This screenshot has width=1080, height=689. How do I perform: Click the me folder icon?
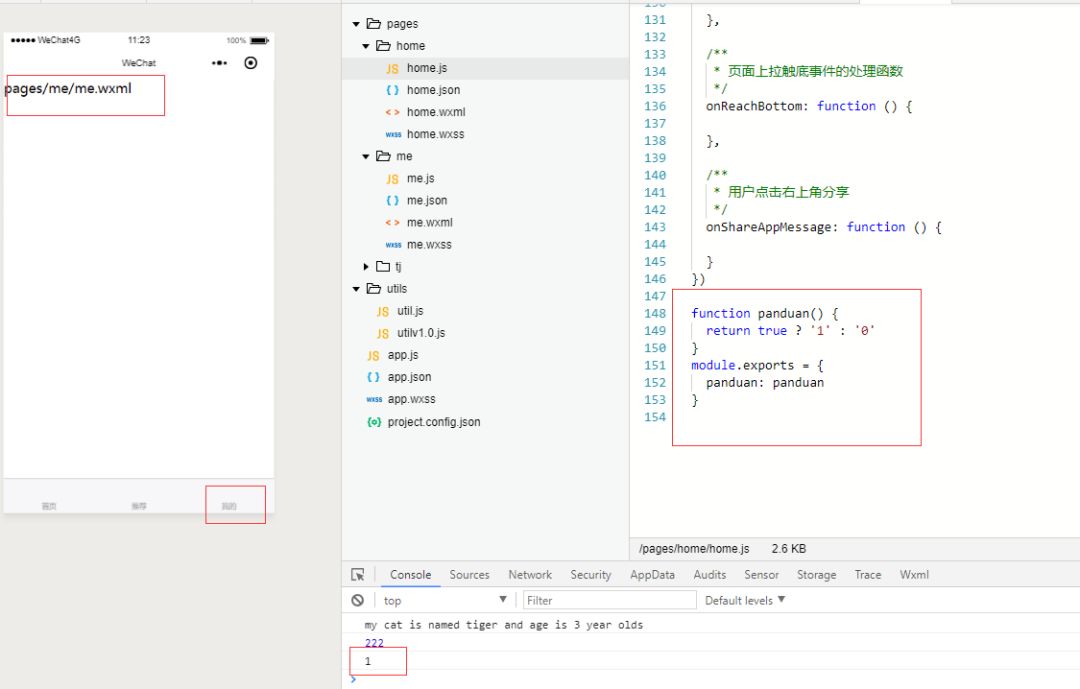pos(383,156)
